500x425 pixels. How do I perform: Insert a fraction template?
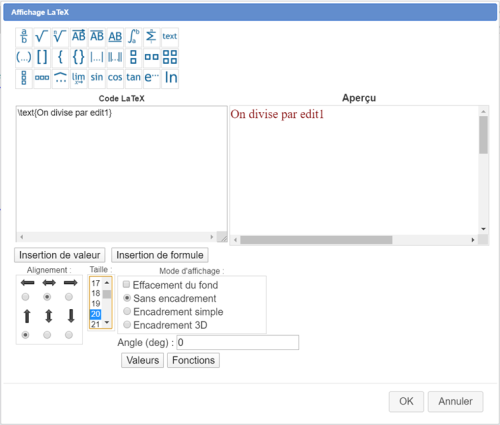pyautogui.click(x=24, y=37)
